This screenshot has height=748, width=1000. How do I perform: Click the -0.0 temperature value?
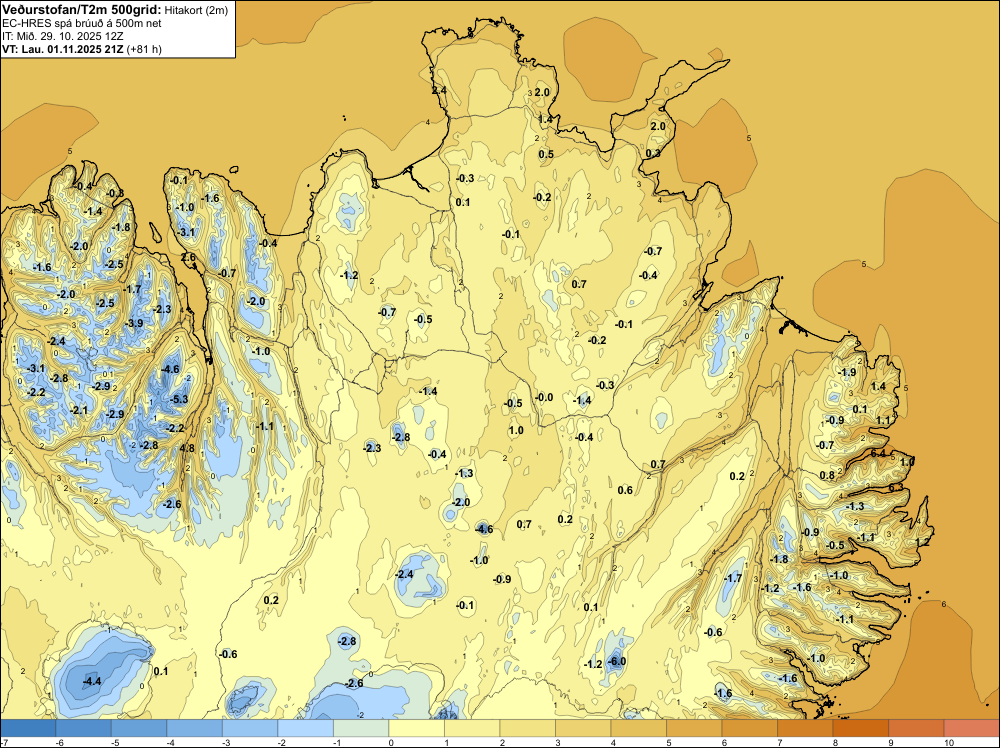(544, 397)
